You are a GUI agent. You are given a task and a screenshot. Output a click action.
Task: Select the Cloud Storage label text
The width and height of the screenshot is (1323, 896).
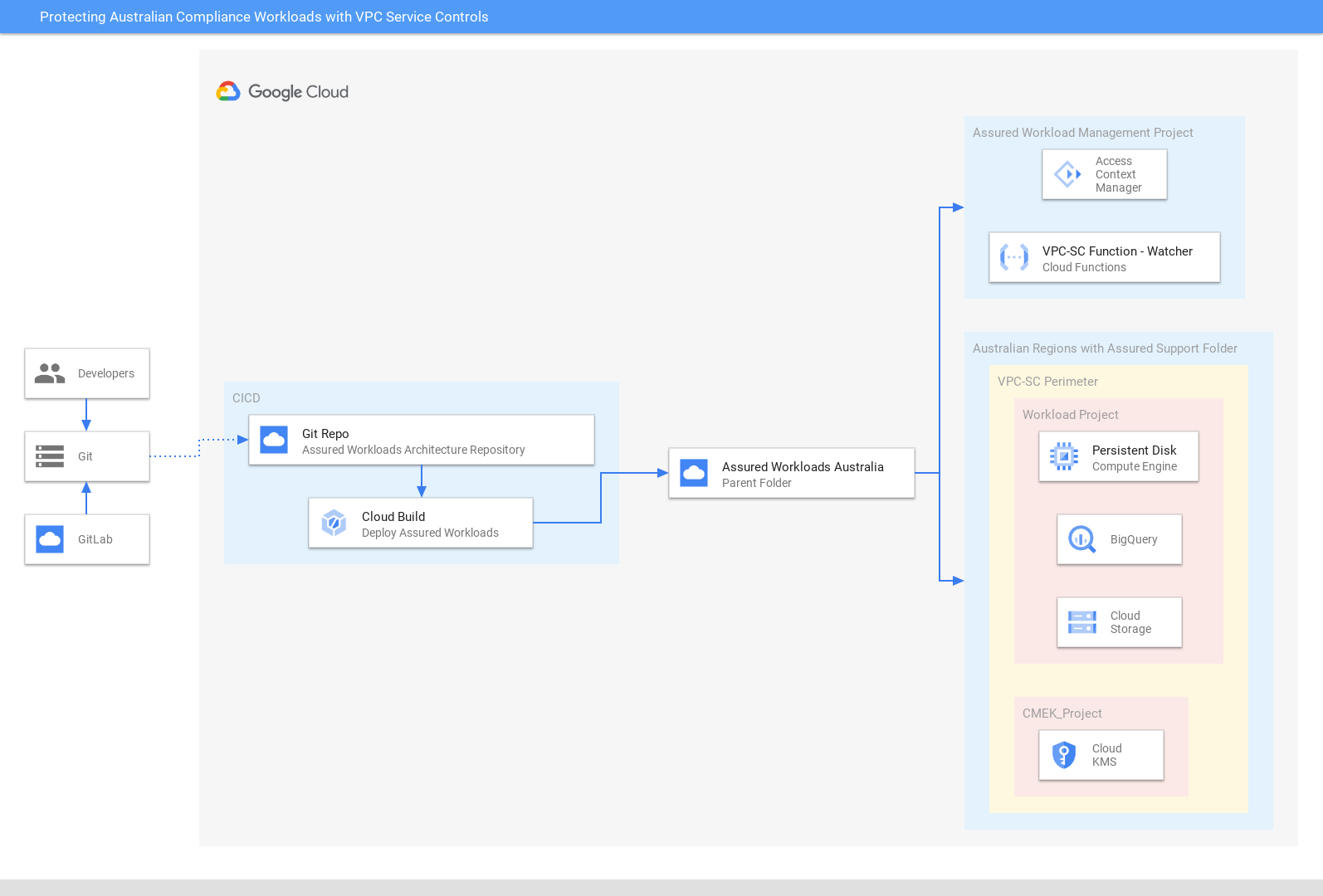click(1130, 622)
